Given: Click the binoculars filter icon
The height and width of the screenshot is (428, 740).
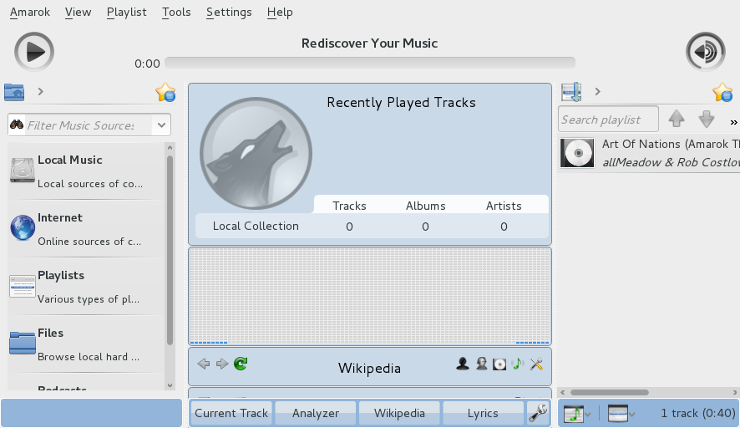Looking at the screenshot, I should (17, 125).
